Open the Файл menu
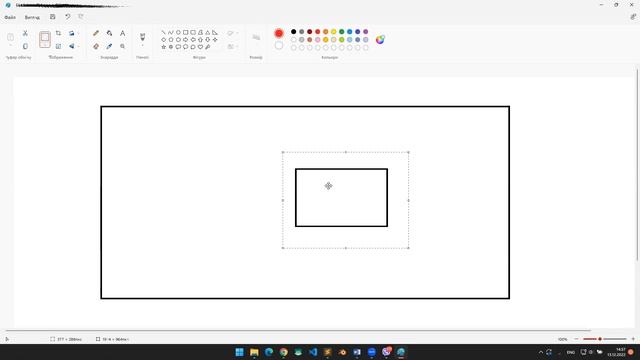640x360 pixels. click(x=10, y=17)
